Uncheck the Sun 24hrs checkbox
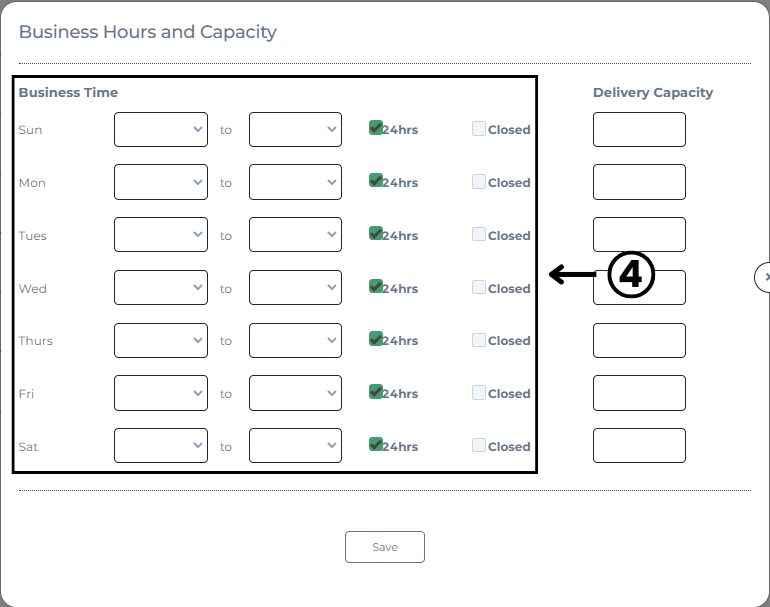The image size is (770, 607). click(x=376, y=128)
